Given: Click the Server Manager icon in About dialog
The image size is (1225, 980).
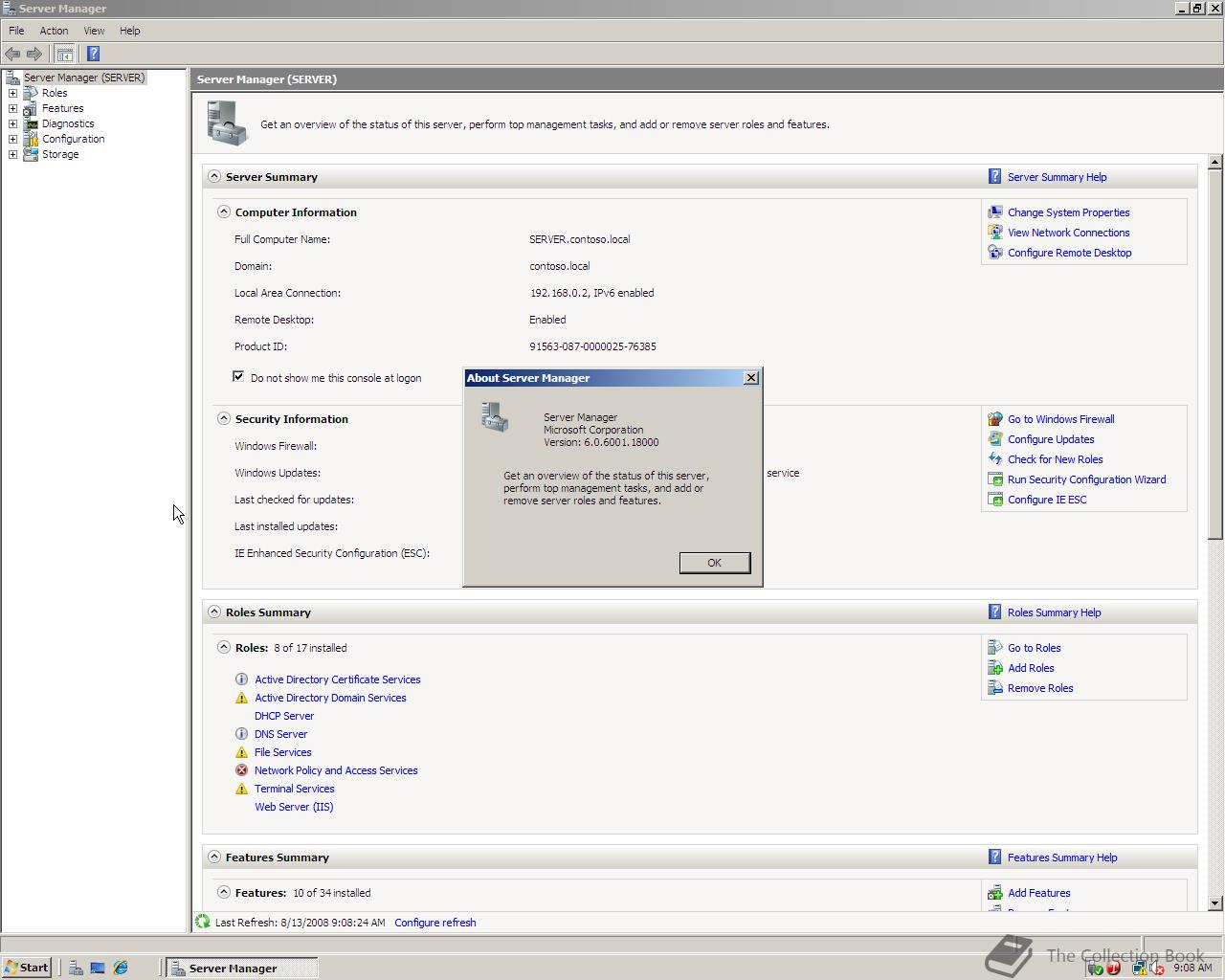Looking at the screenshot, I should 495,416.
